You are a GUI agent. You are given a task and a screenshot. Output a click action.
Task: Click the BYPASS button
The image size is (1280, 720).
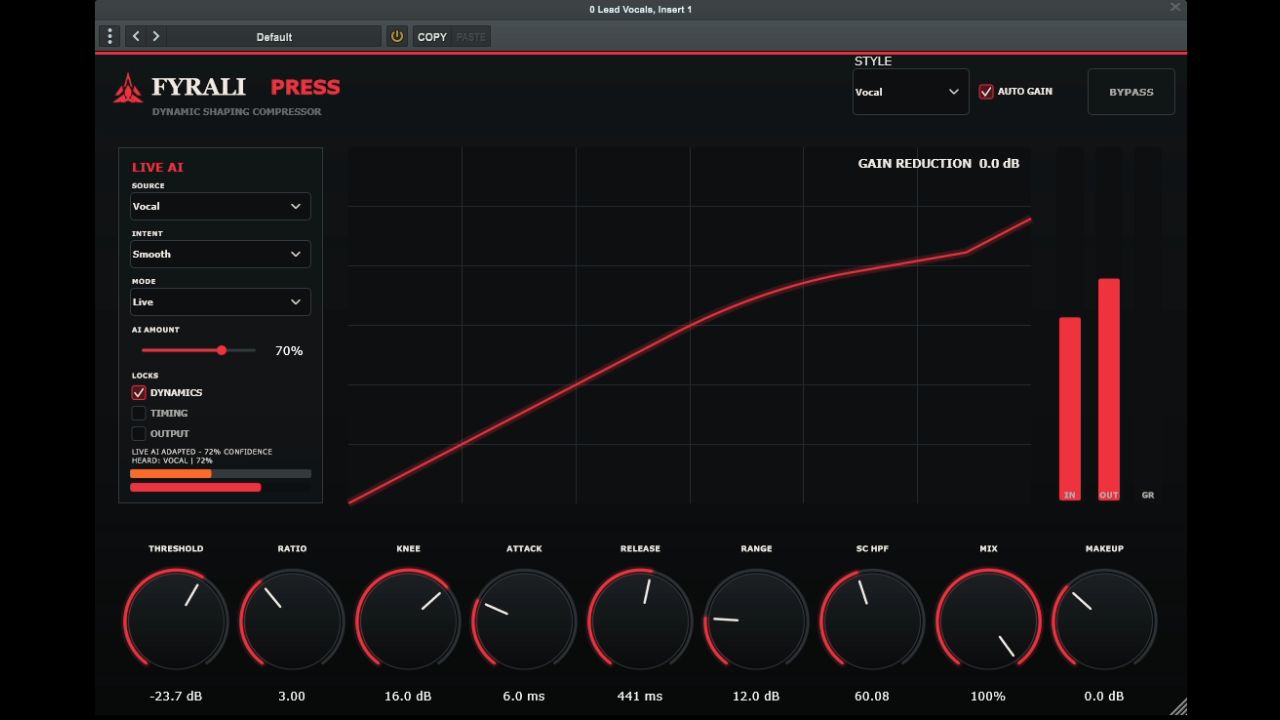tap(1131, 92)
